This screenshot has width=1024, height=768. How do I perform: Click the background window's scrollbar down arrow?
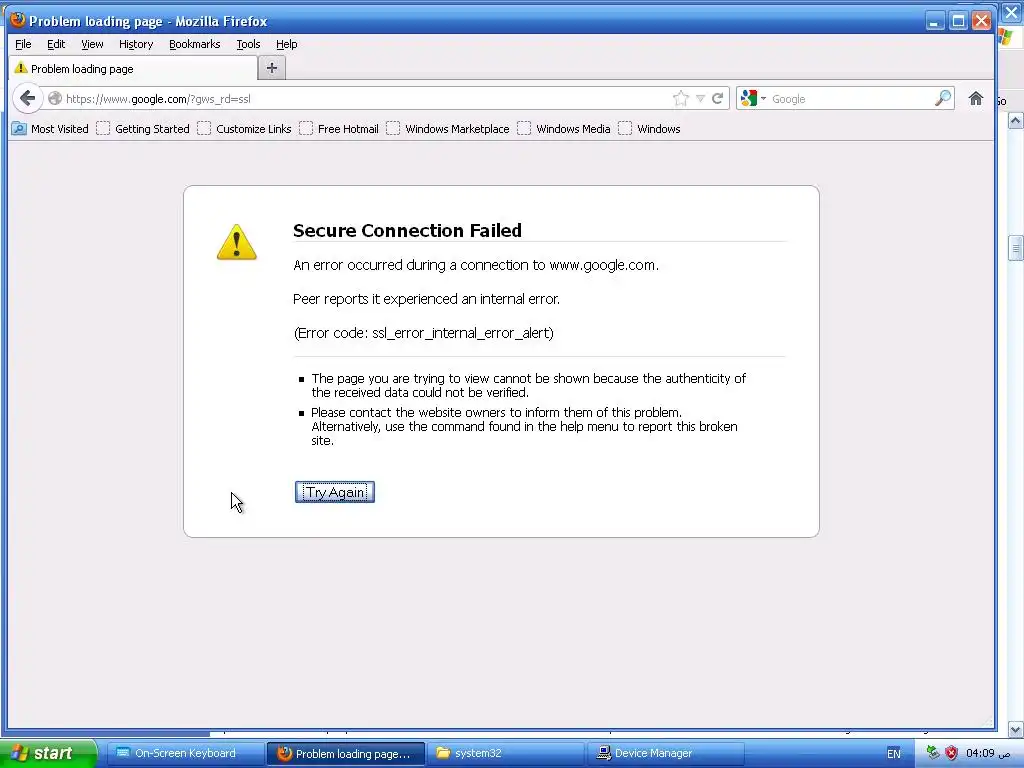(1015, 729)
